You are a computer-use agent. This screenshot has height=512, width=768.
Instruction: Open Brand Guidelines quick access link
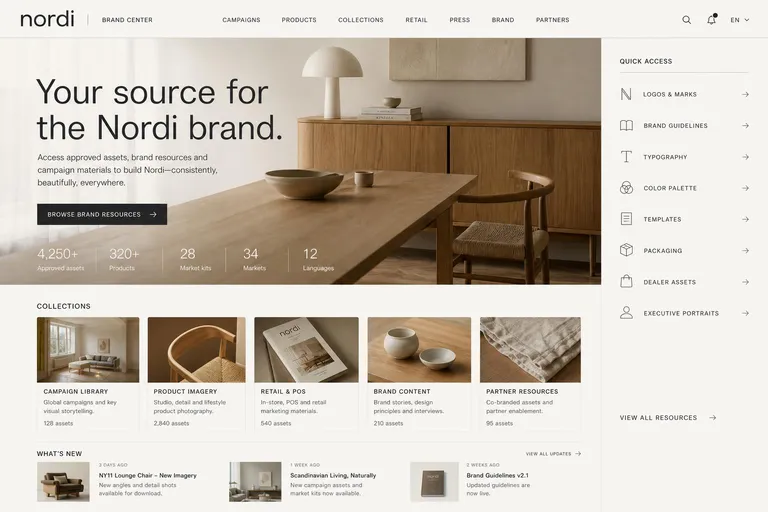(x=684, y=125)
